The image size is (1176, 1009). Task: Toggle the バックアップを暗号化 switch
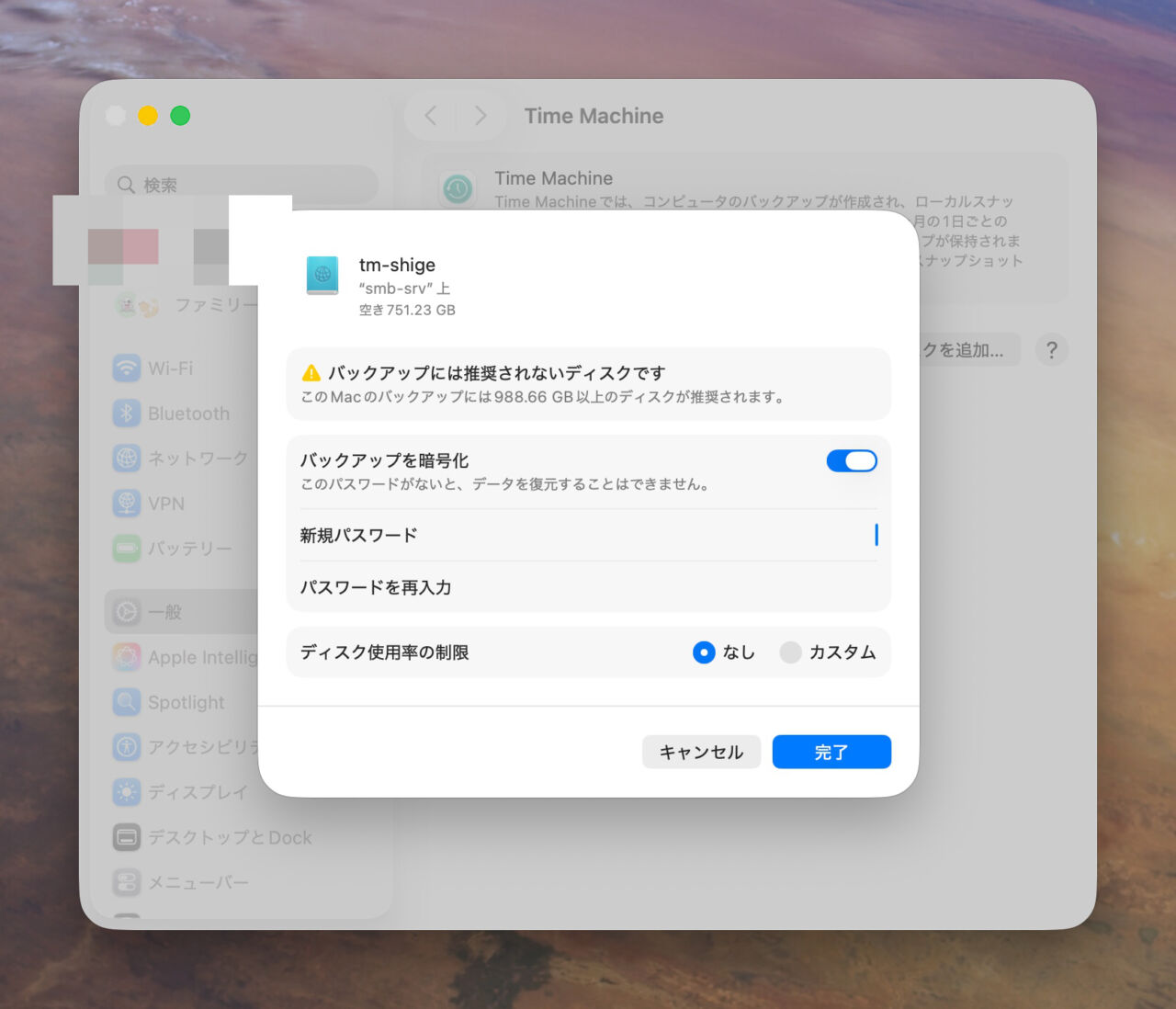(852, 461)
